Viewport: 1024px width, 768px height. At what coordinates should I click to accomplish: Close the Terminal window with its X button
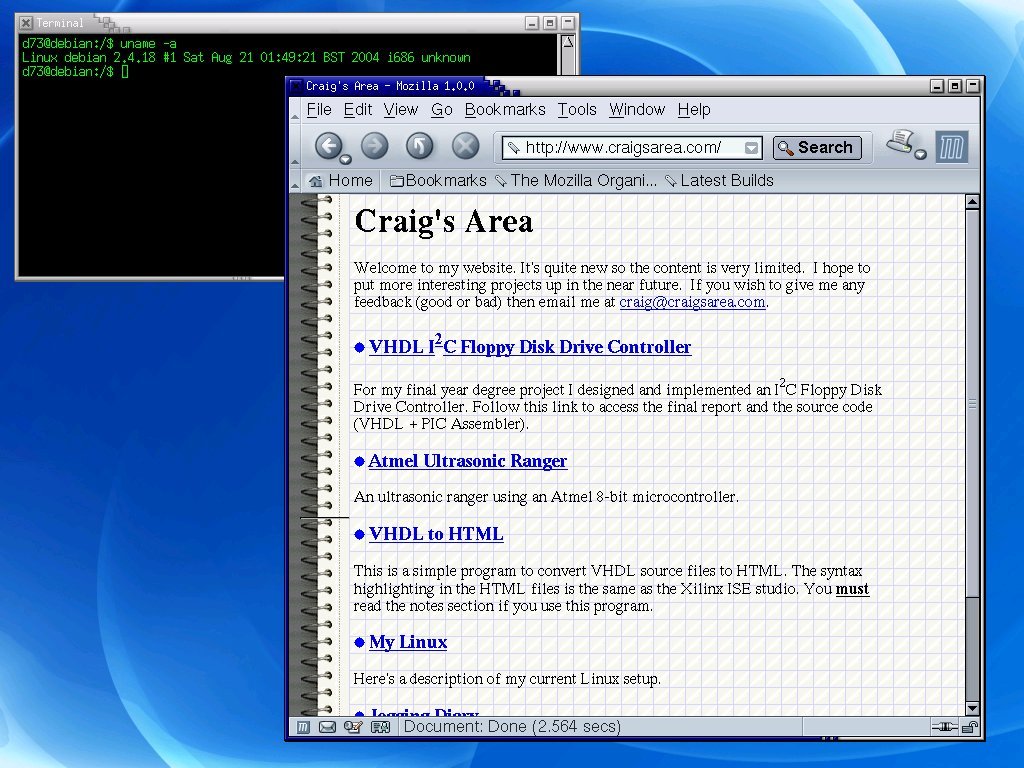[25, 23]
